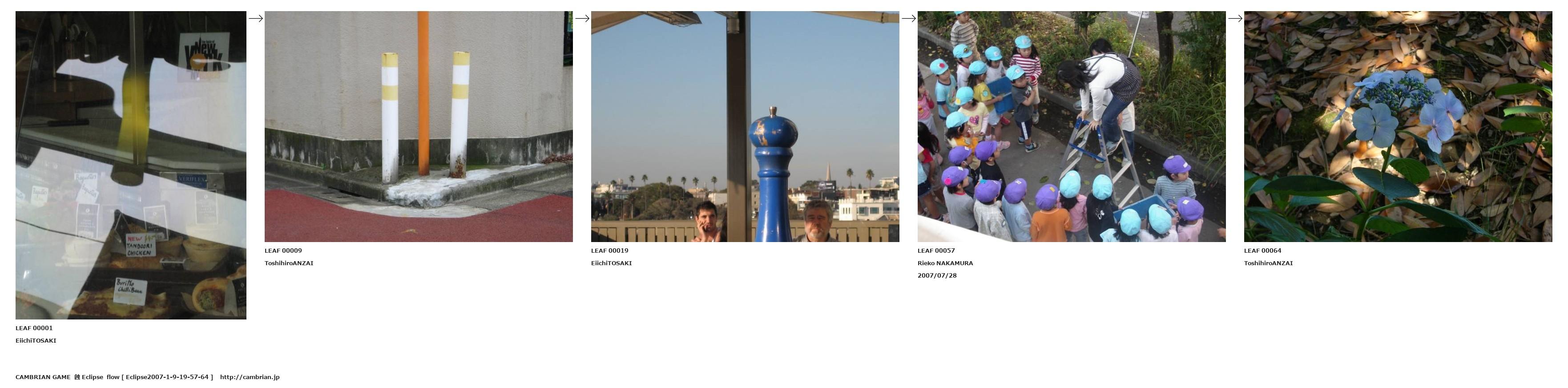Click the LEAF 00001 label

[34, 328]
